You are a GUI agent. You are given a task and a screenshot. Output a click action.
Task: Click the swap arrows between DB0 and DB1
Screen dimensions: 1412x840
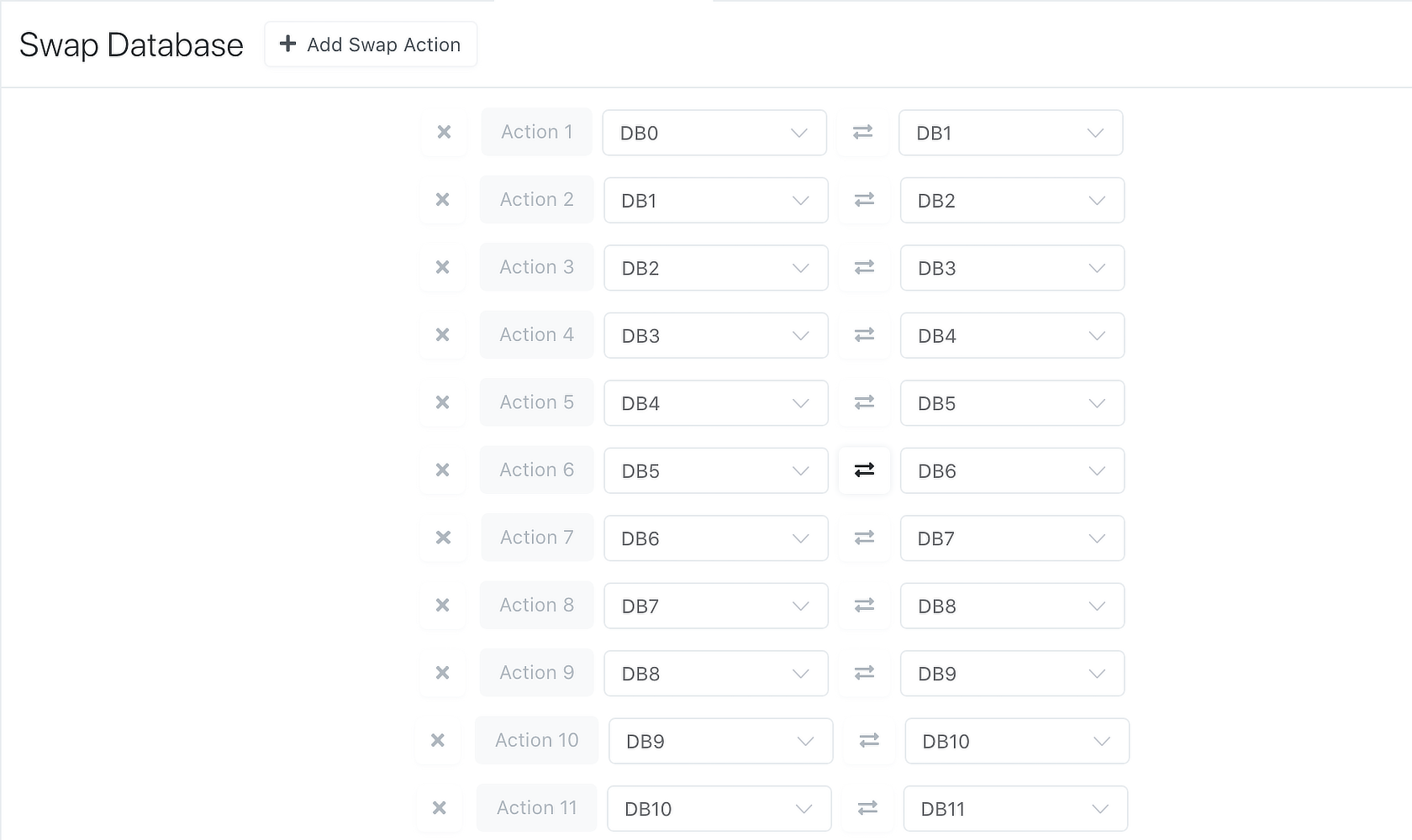pyautogui.click(x=862, y=132)
